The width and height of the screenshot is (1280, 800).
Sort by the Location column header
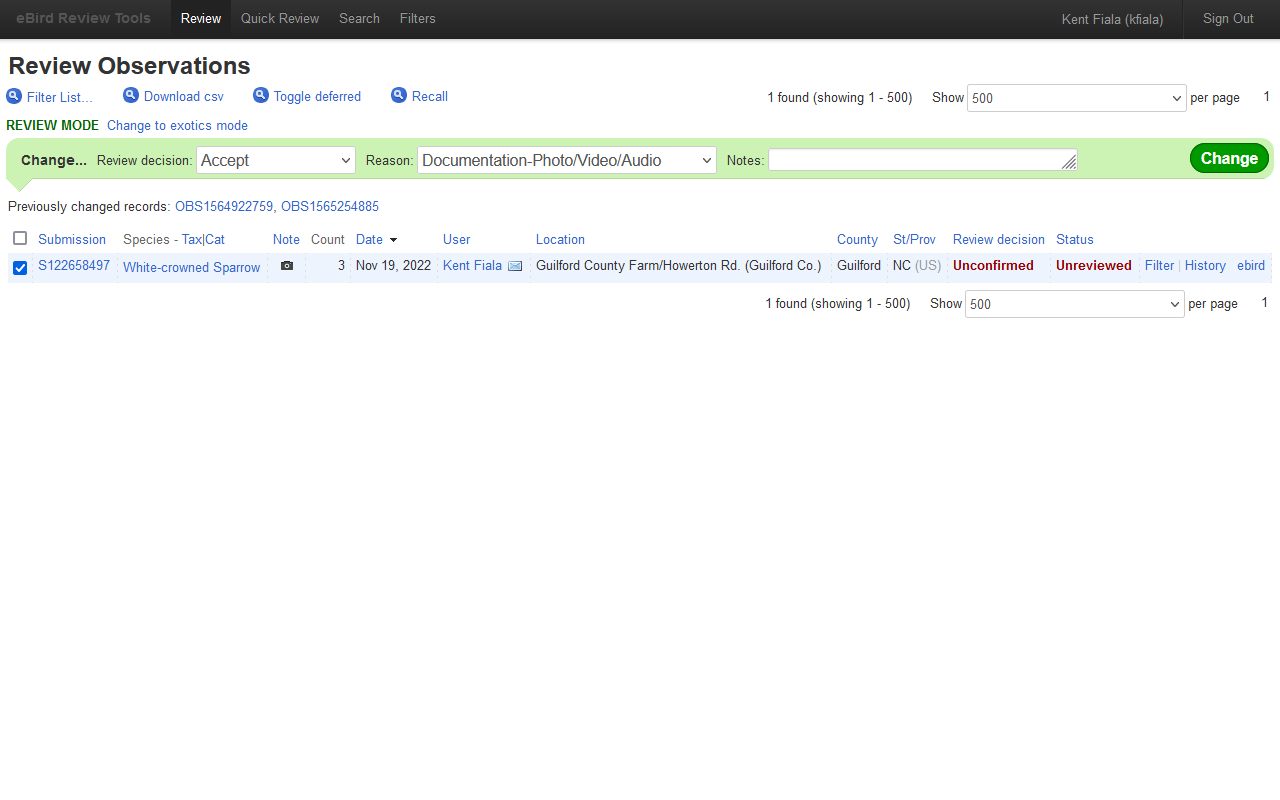click(560, 240)
